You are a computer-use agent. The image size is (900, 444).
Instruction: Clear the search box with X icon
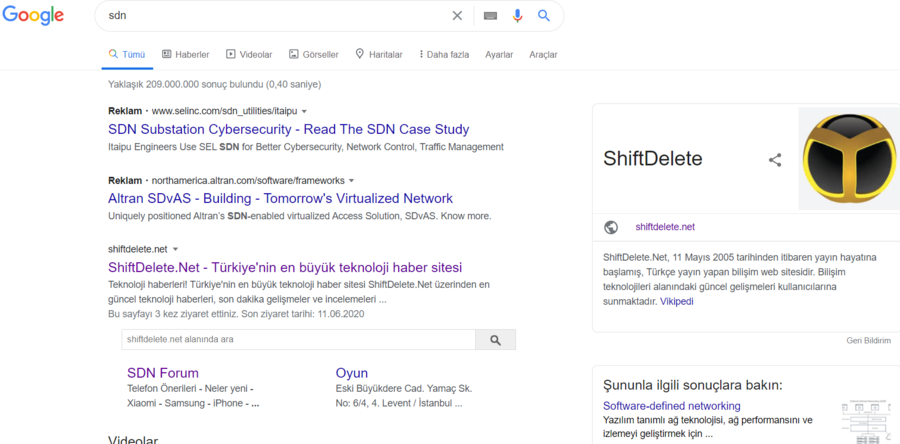[x=457, y=15]
